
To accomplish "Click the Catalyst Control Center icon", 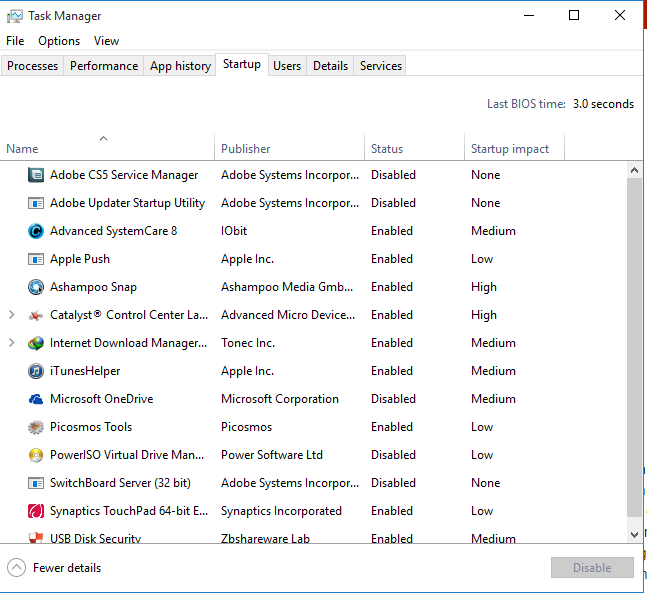I will (x=36, y=316).
